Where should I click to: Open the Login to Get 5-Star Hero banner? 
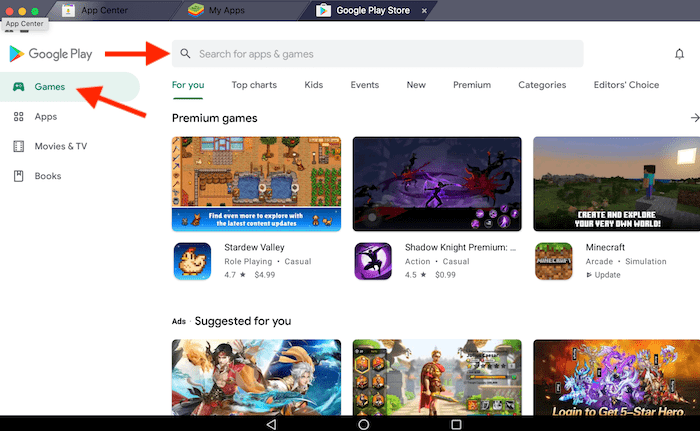tap(617, 377)
